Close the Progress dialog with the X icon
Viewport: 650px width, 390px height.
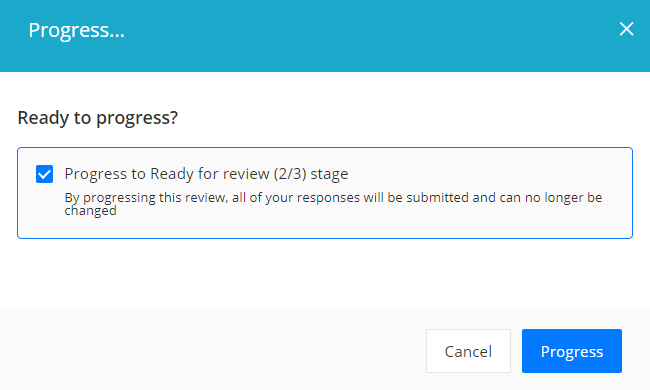coord(626,29)
